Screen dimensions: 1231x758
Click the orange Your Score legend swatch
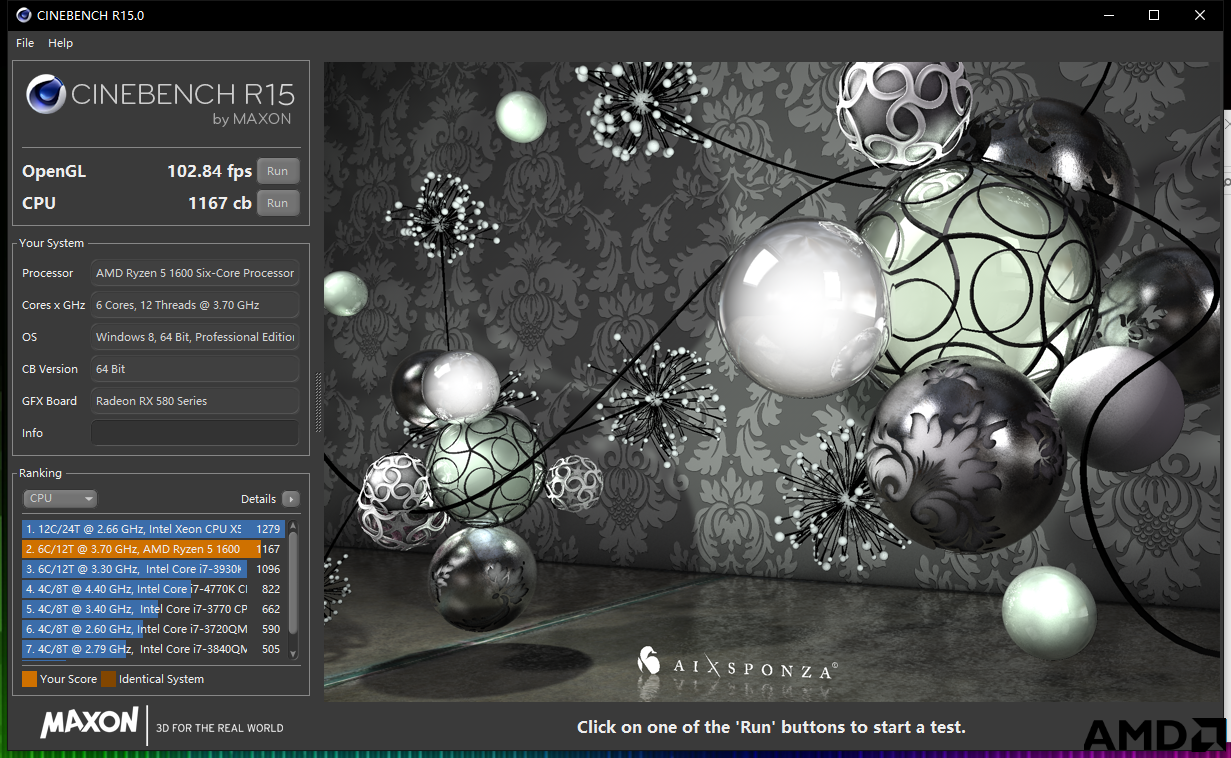[x=29, y=679]
